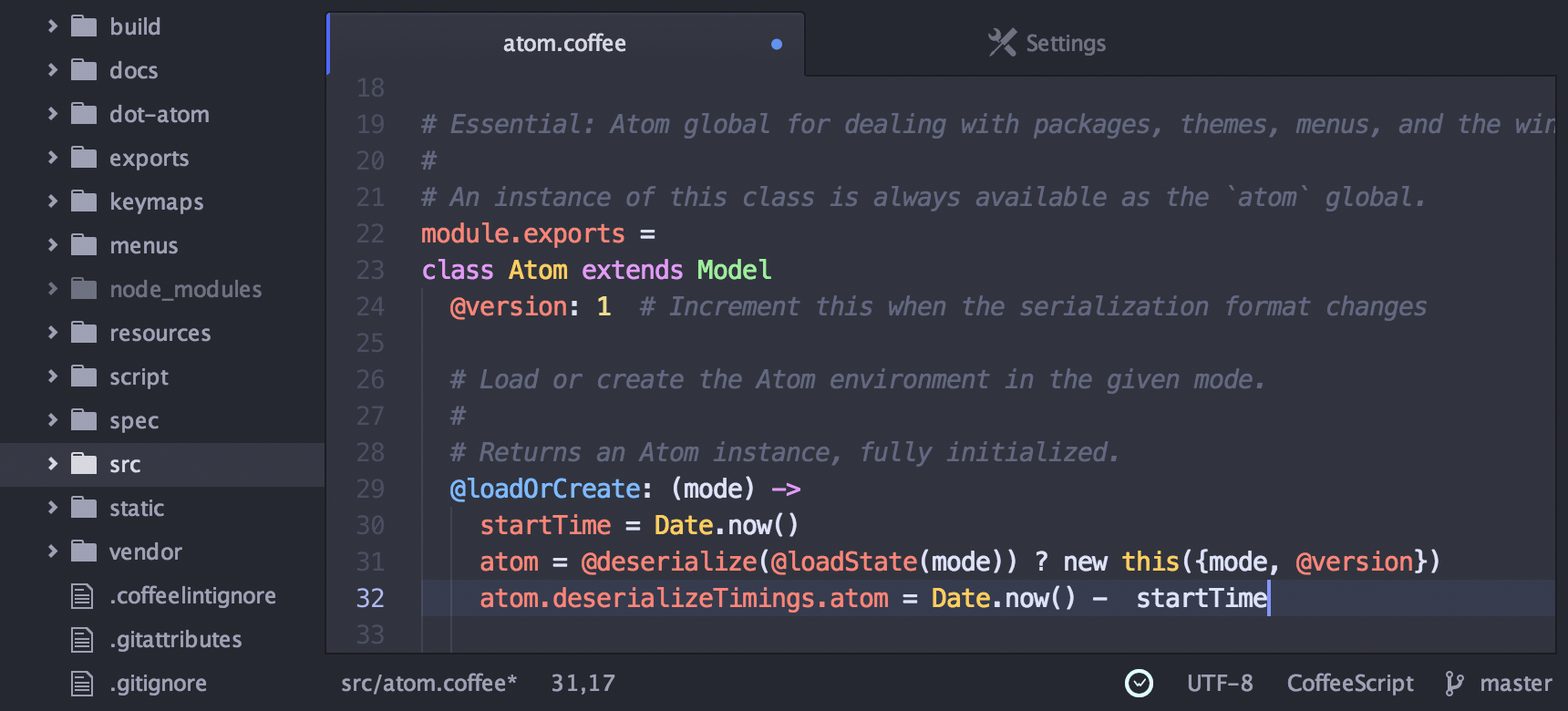Expand the vendor folder chevron
Image resolution: width=1568 pixels, height=711 pixels.
point(52,551)
